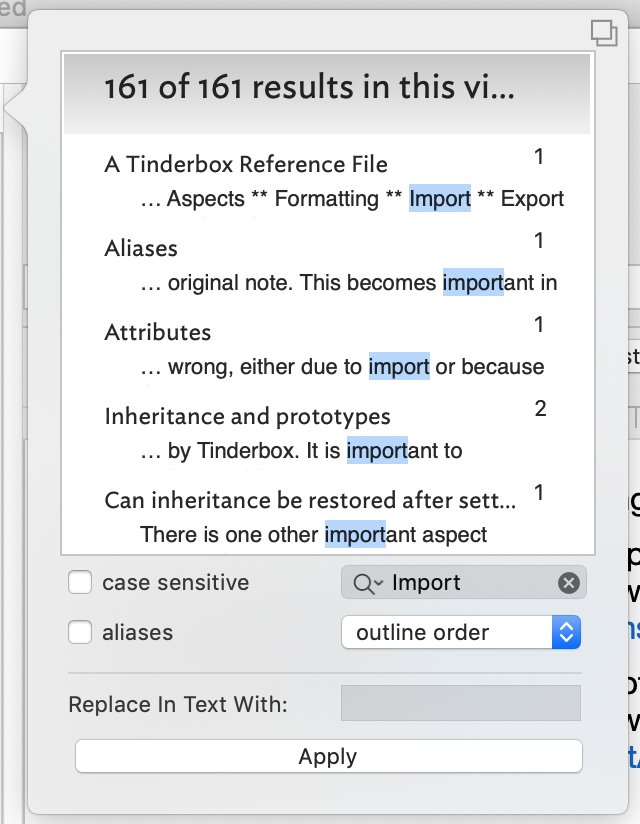Click the 'This becomes important' snippet under Aliases

pyautogui.click(x=349, y=283)
